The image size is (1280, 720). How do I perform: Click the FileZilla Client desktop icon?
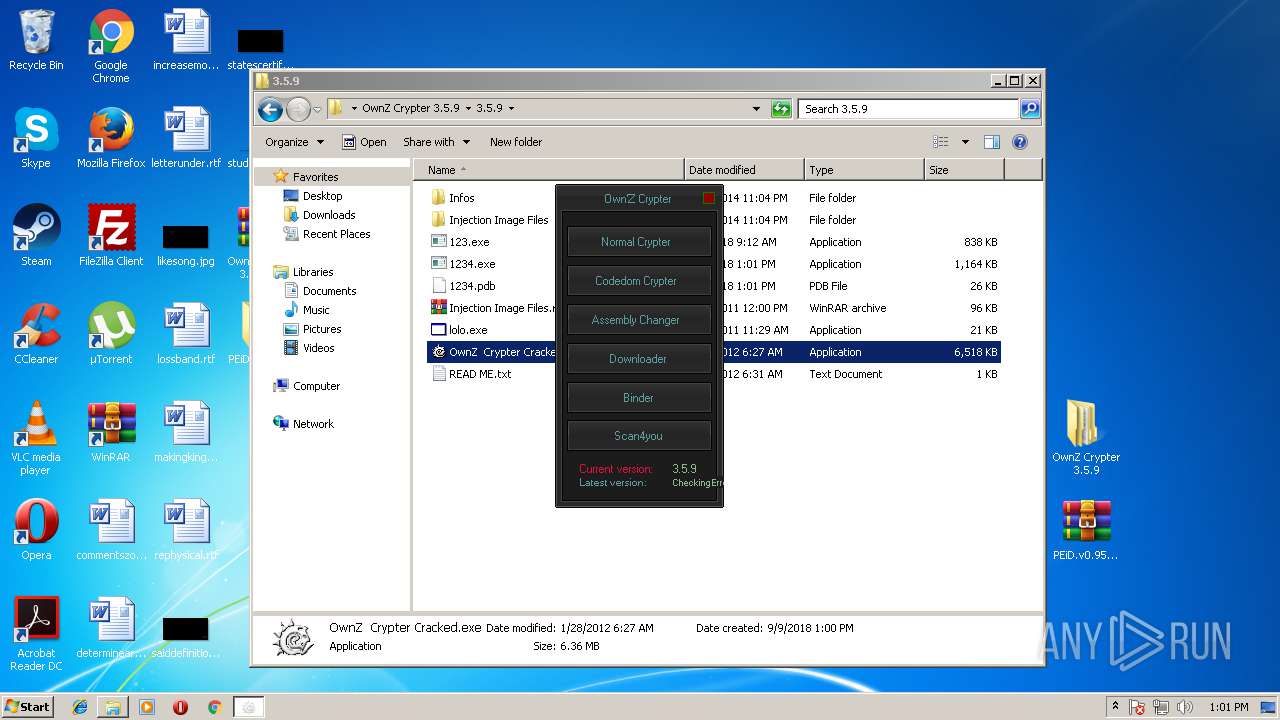tap(111, 237)
